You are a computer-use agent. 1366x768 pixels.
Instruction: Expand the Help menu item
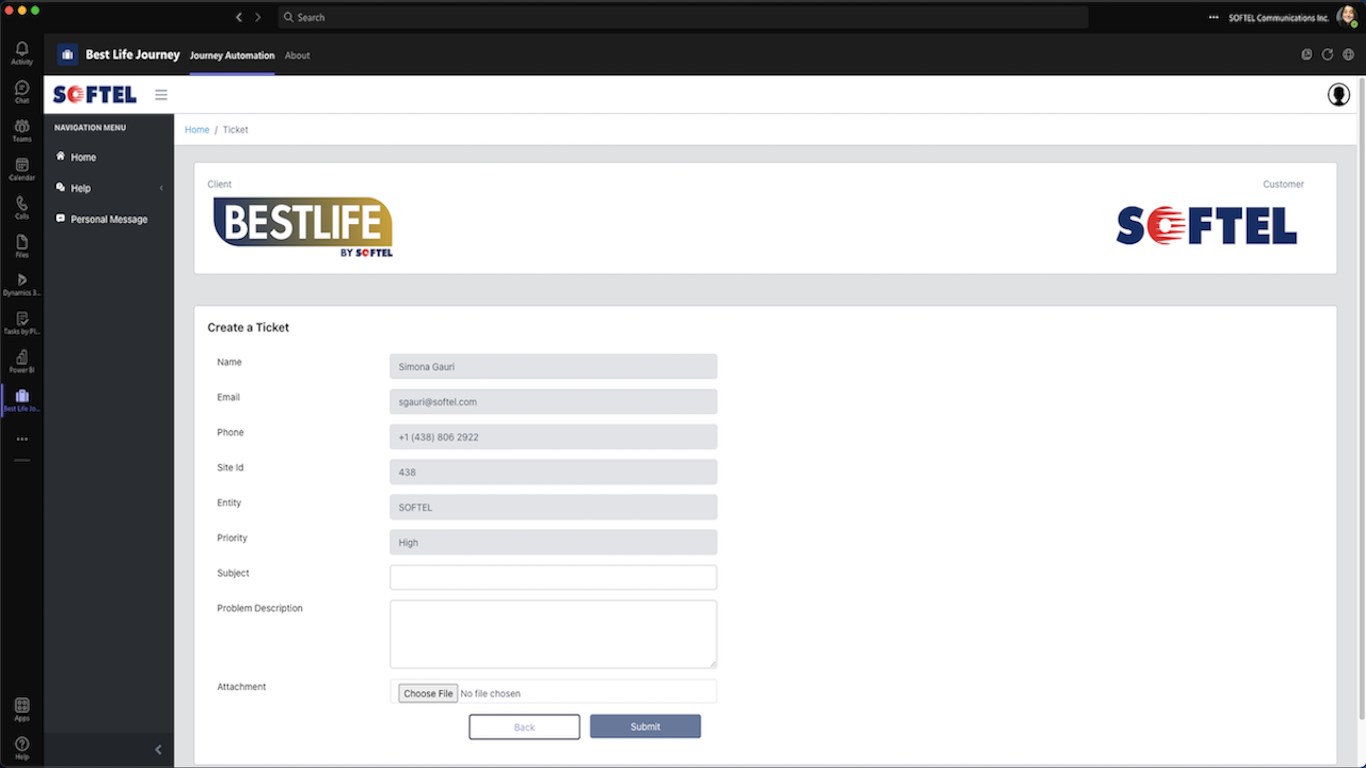109,188
